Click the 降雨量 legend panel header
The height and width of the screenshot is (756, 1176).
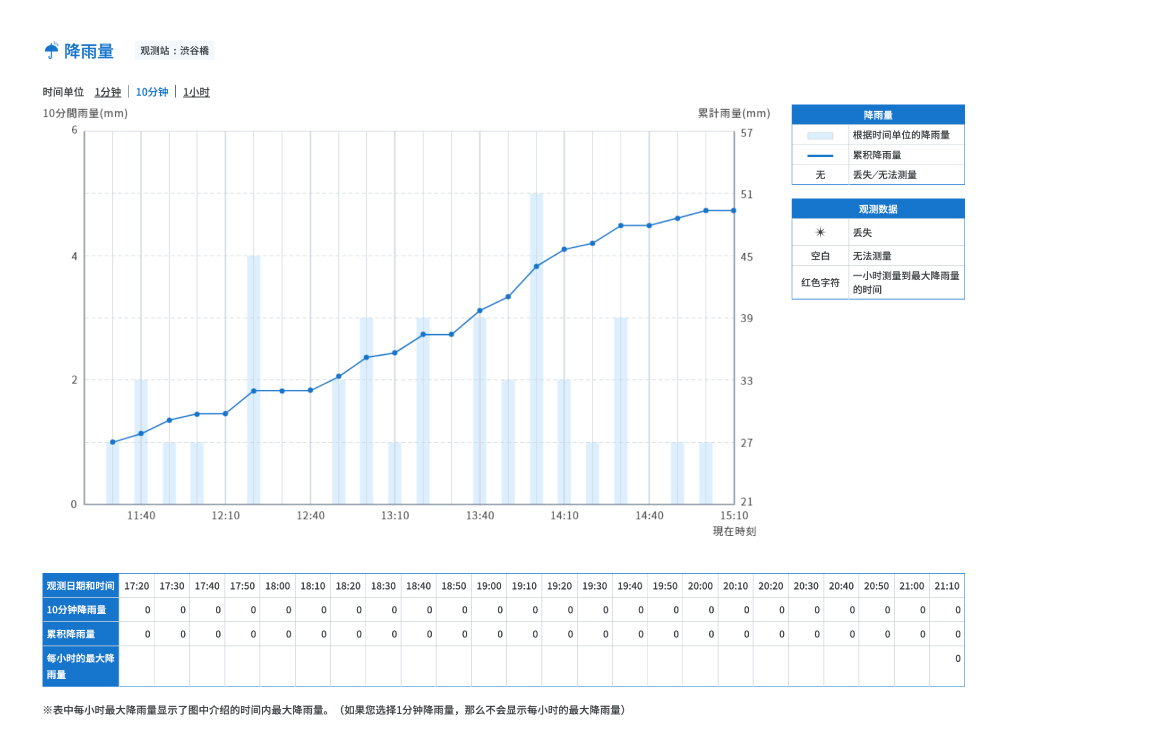click(x=878, y=115)
